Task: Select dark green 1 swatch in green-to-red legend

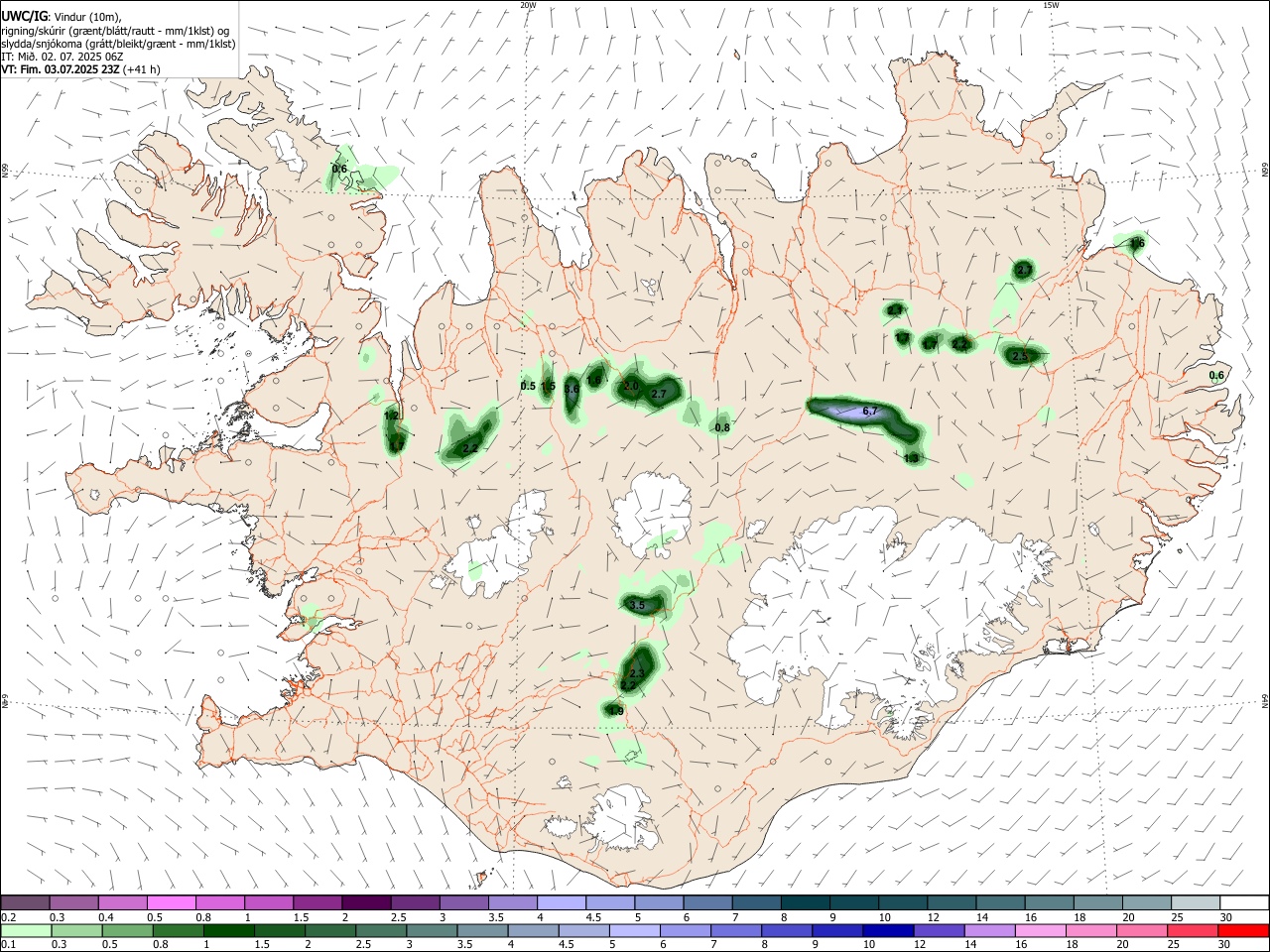Action: (x=228, y=930)
